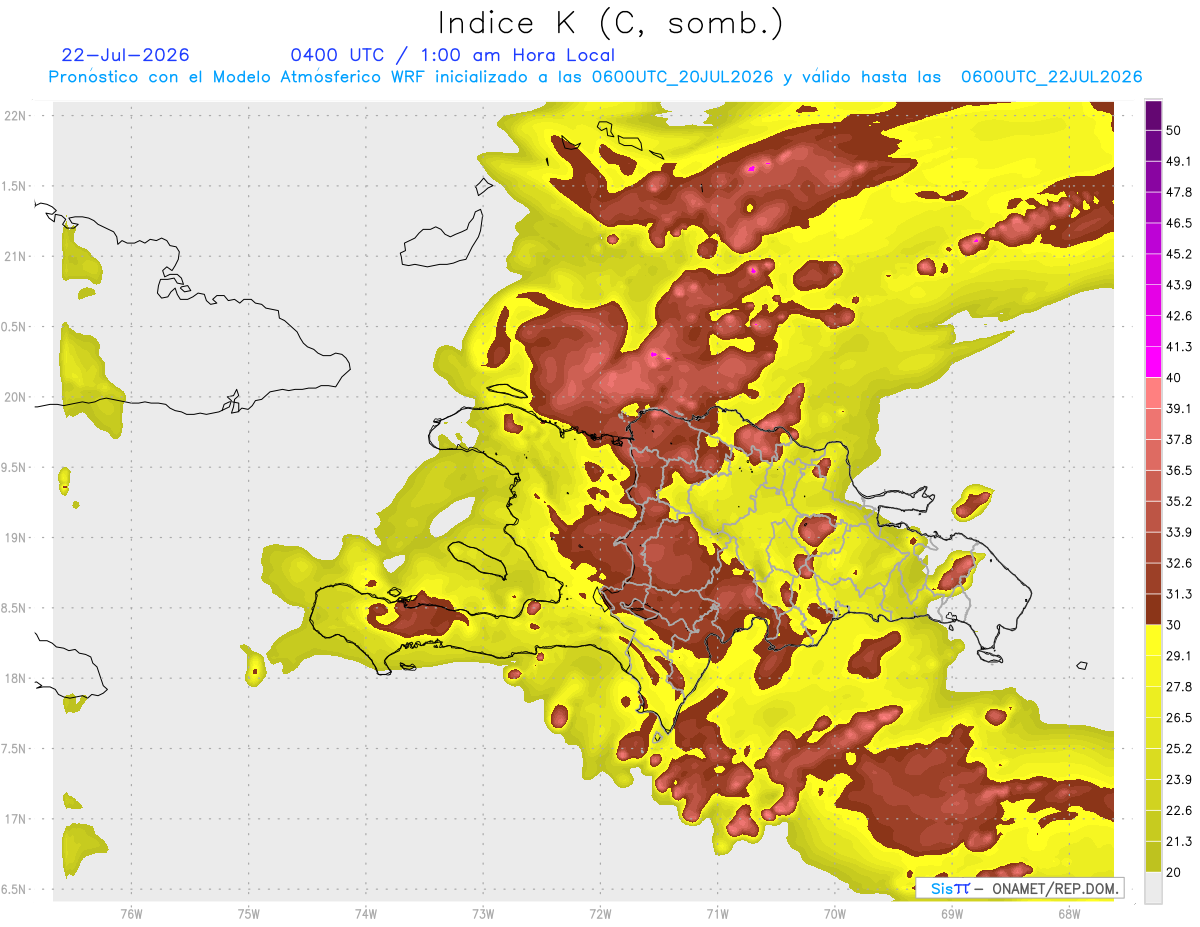
Task: Click the legend value "25.2"
Action: pos(1180,749)
